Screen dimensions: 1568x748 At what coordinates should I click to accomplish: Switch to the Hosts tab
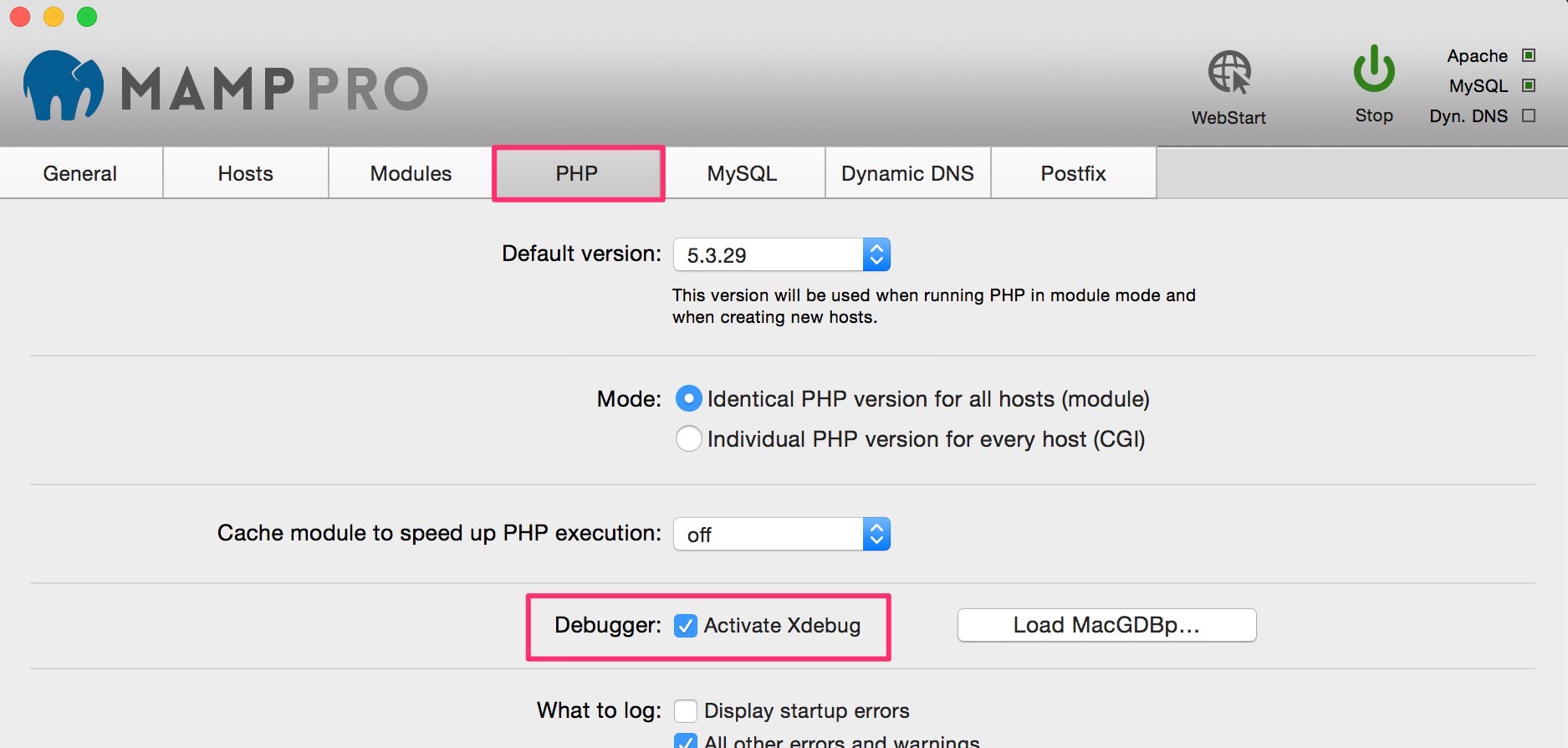pos(246,173)
